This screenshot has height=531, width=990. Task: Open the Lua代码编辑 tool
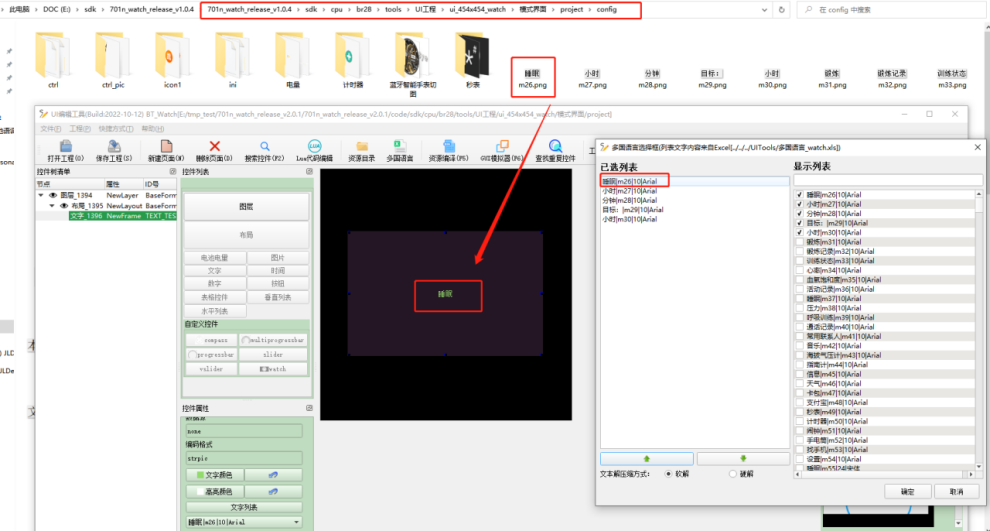(x=314, y=151)
